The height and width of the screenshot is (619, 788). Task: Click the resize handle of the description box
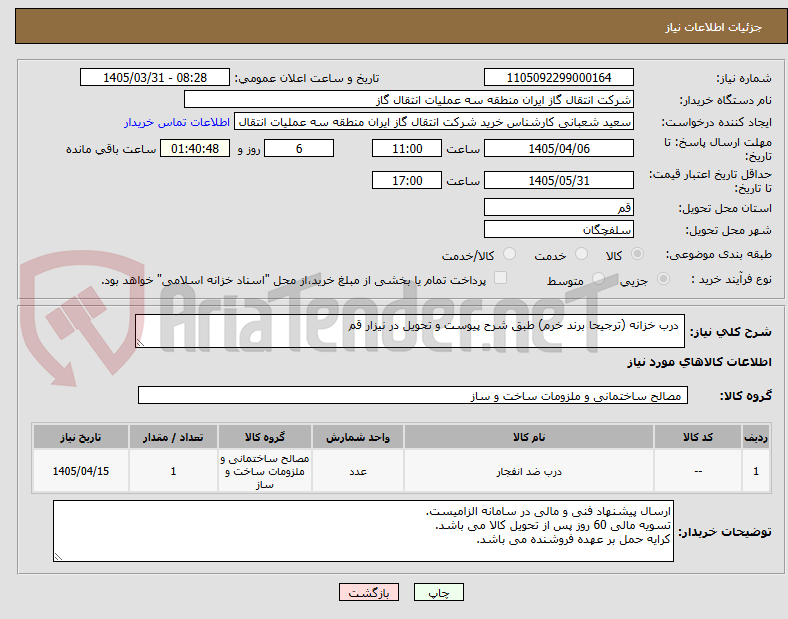pyautogui.click(x=140, y=343)
